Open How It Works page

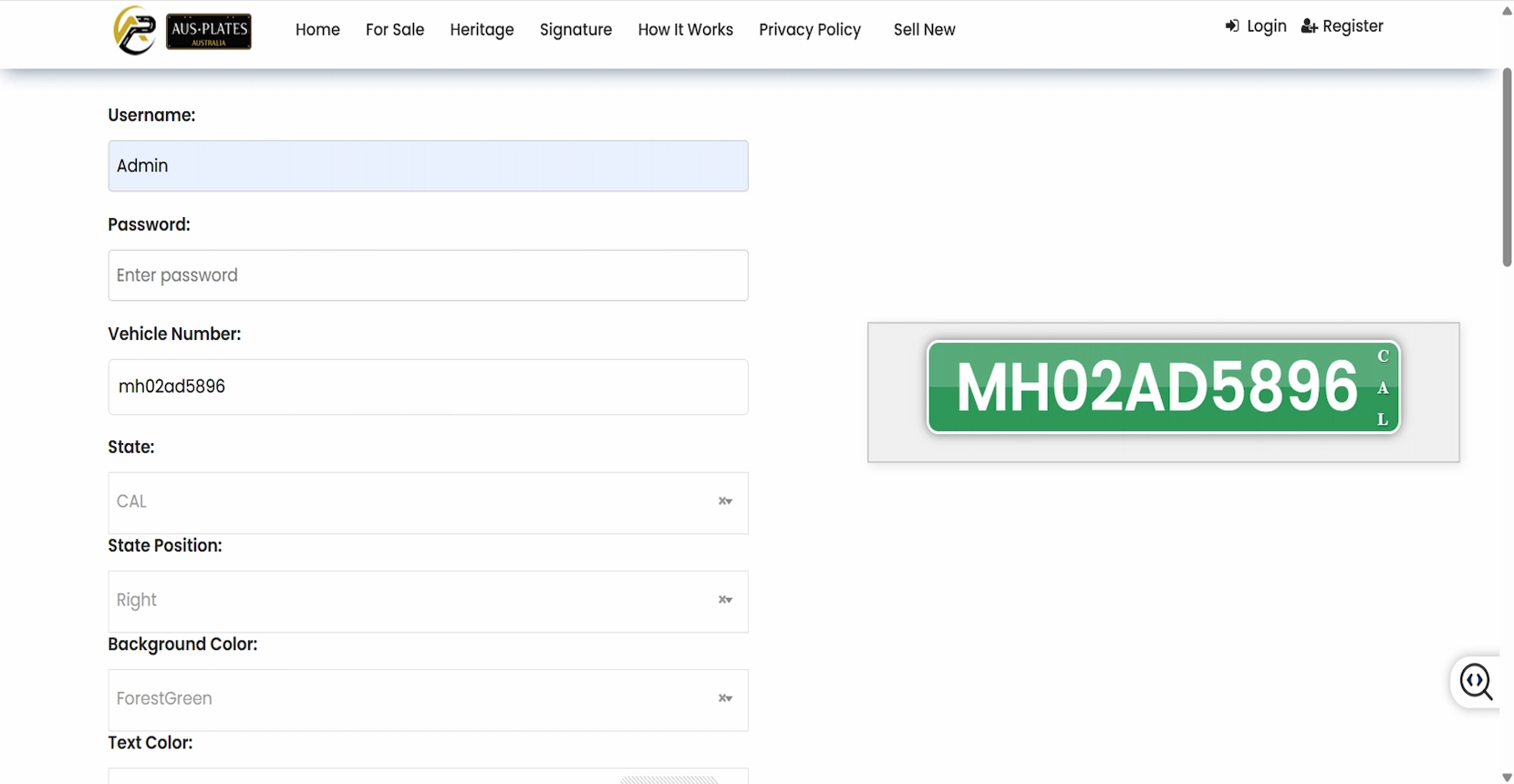tap(685, 30)
